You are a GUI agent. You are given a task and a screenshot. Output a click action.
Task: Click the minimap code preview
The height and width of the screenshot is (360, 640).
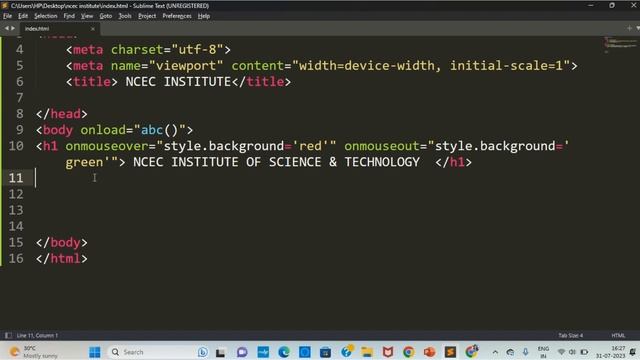(620, 44)
